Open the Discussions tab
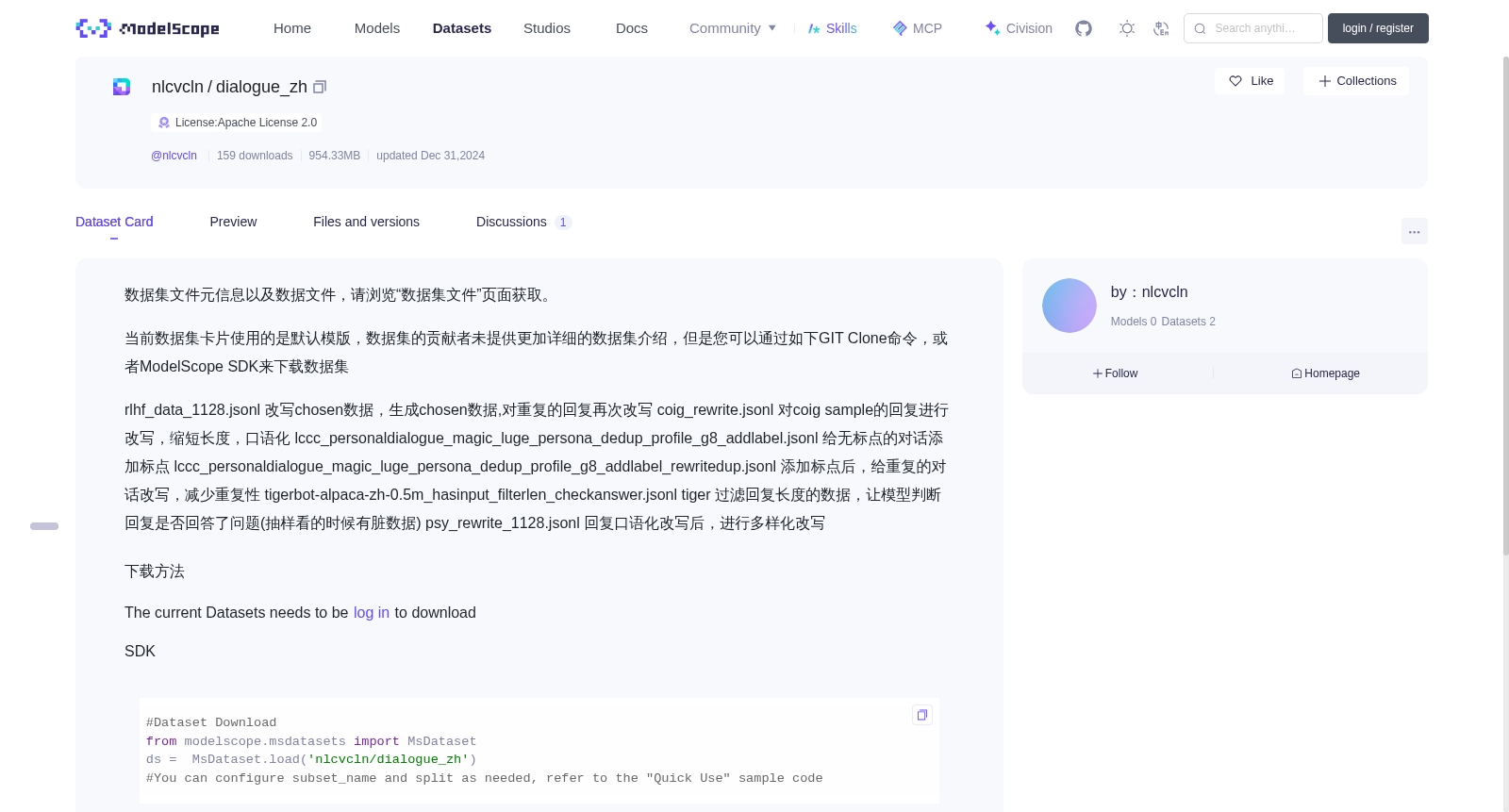This screenshot has width=1509, height=812. click(523, 222)
